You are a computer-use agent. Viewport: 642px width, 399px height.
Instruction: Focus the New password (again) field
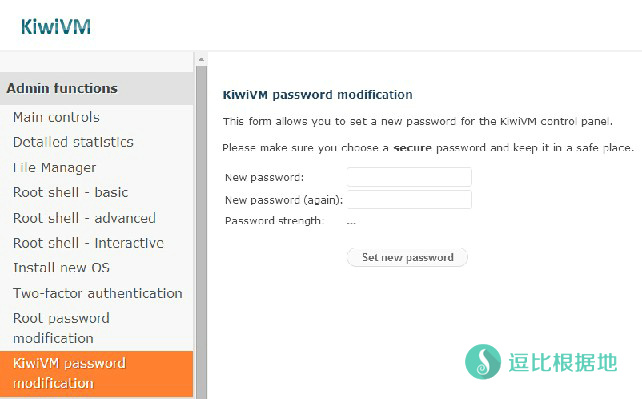[x=409, y=200]
